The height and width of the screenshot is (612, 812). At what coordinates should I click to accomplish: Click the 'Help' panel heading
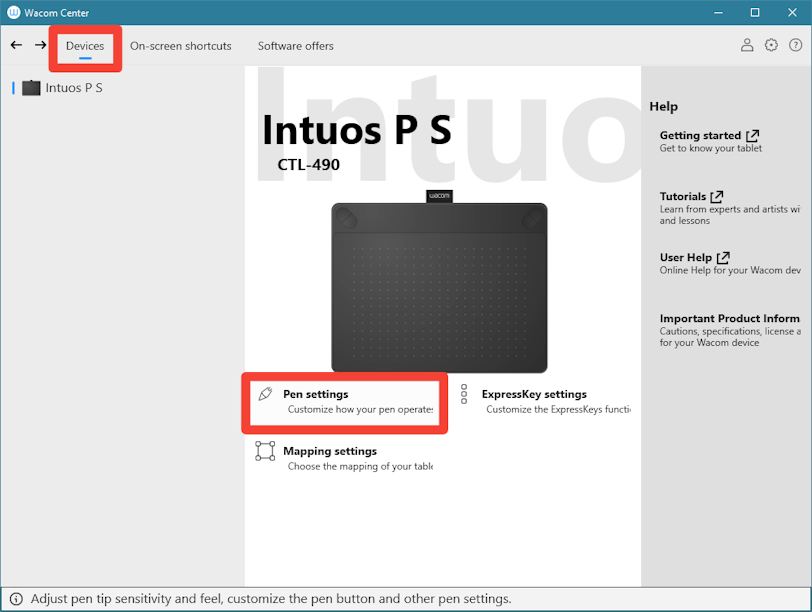coord(663,106)
